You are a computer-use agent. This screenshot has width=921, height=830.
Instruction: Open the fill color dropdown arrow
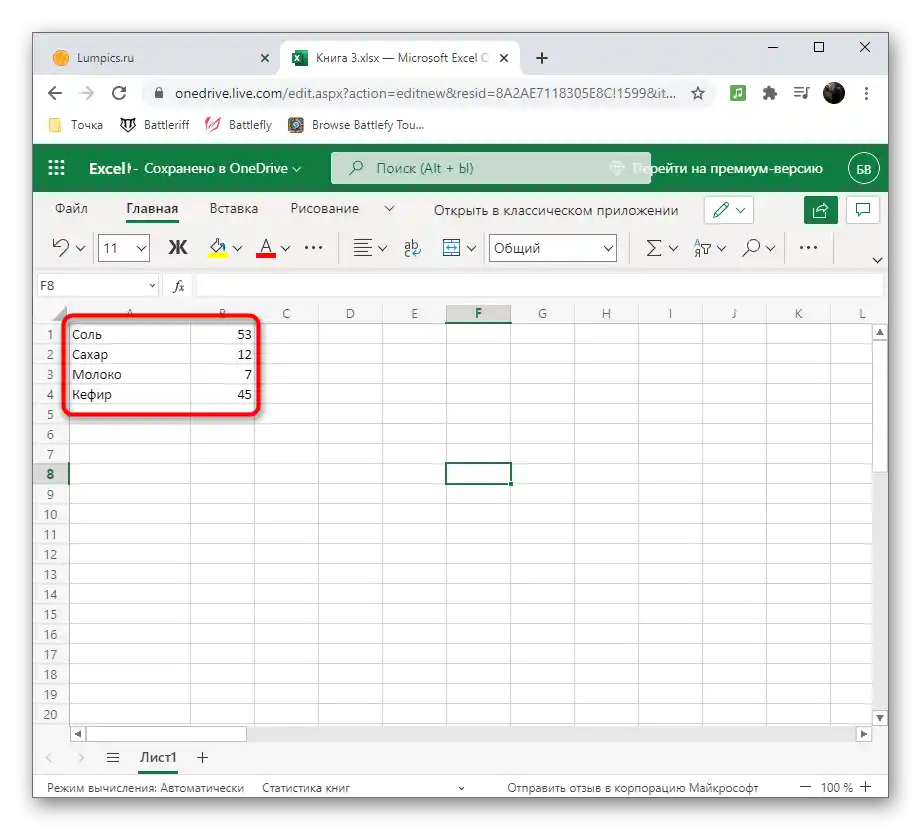tap(237, 248)
